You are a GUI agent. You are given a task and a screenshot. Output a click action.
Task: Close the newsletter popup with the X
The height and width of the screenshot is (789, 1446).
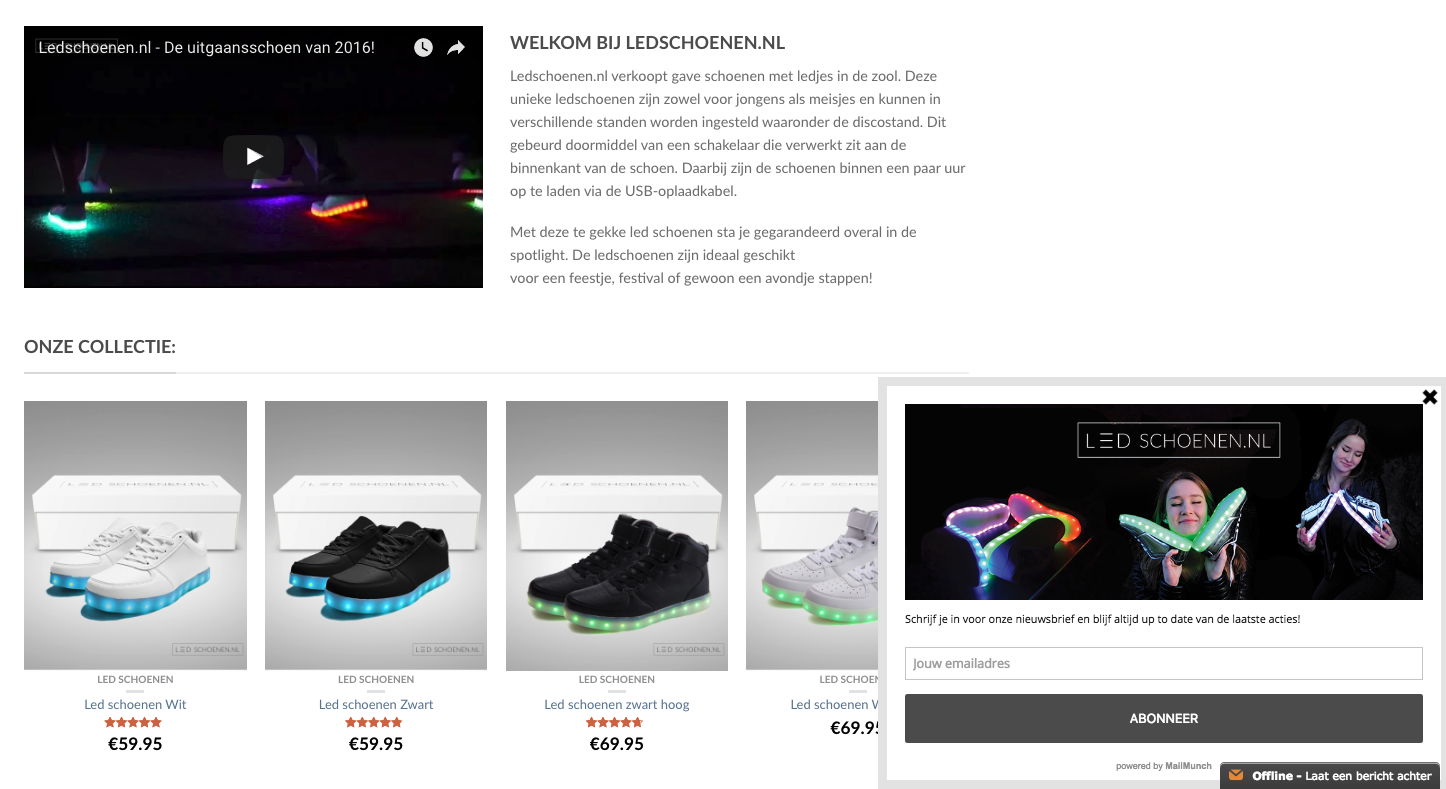pos(1430,397)
